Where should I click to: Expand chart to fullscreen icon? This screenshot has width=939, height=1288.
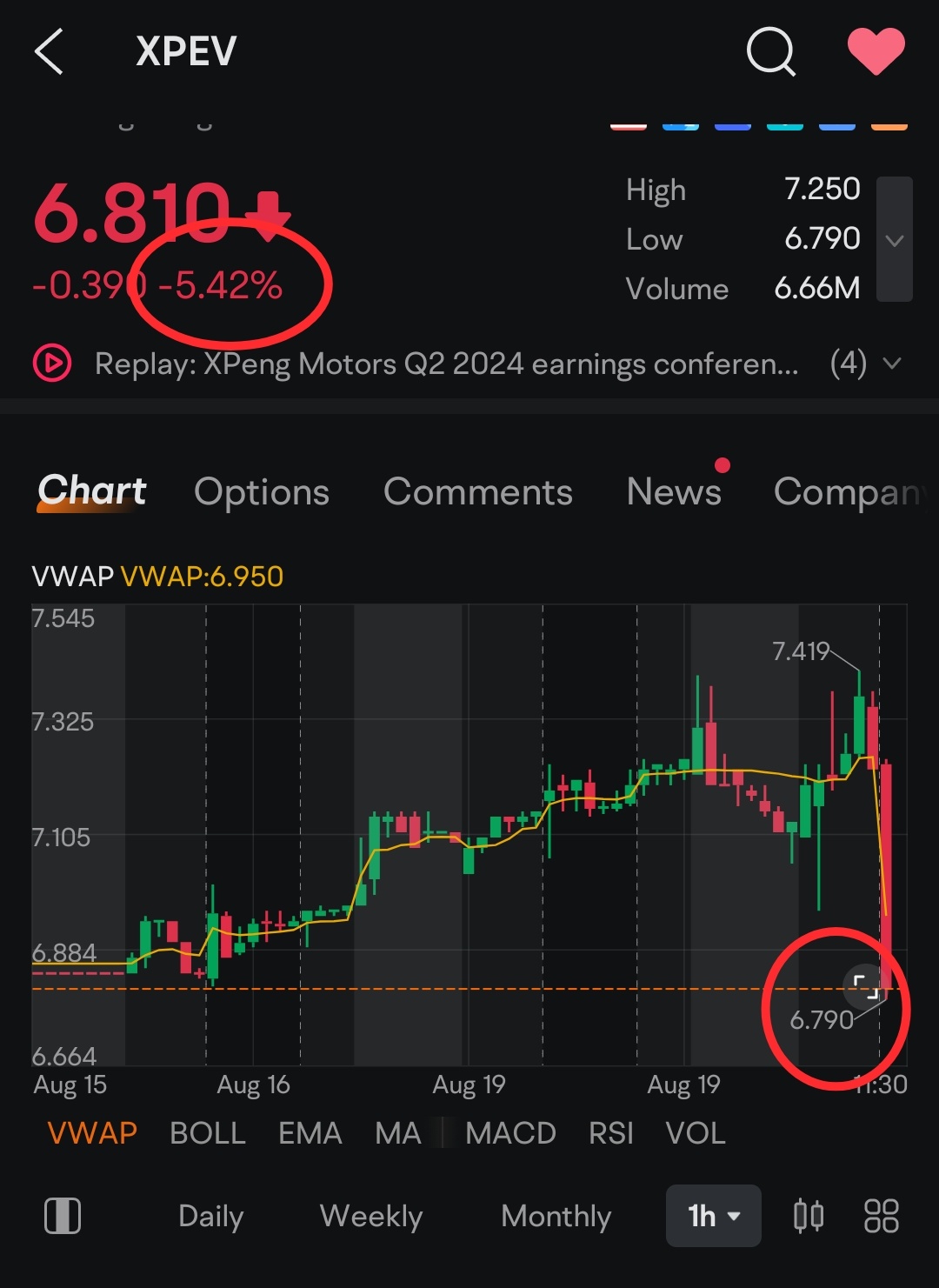click(864, 987)
